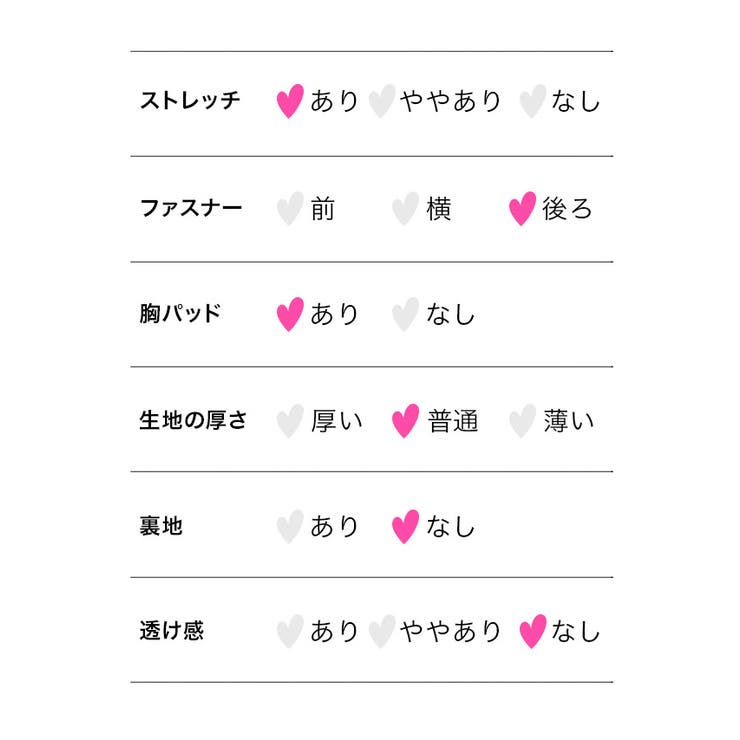Click gray heart beside ストレッチ なし

[x=533, y=101]
